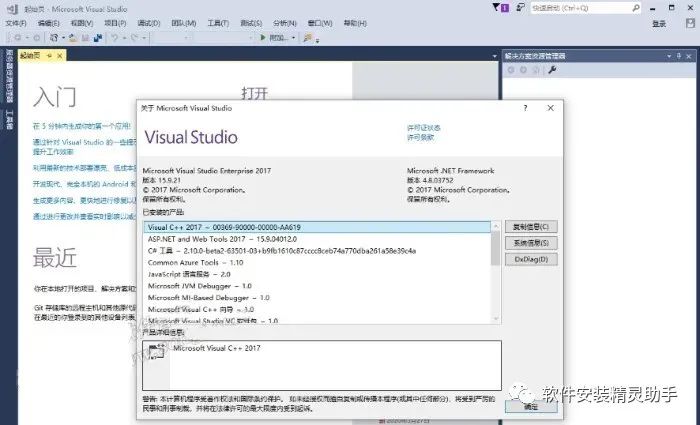Viewport: 700px width, 425px height.
Task: Click the Open File folder icon
Action: [x=73, y=38]
